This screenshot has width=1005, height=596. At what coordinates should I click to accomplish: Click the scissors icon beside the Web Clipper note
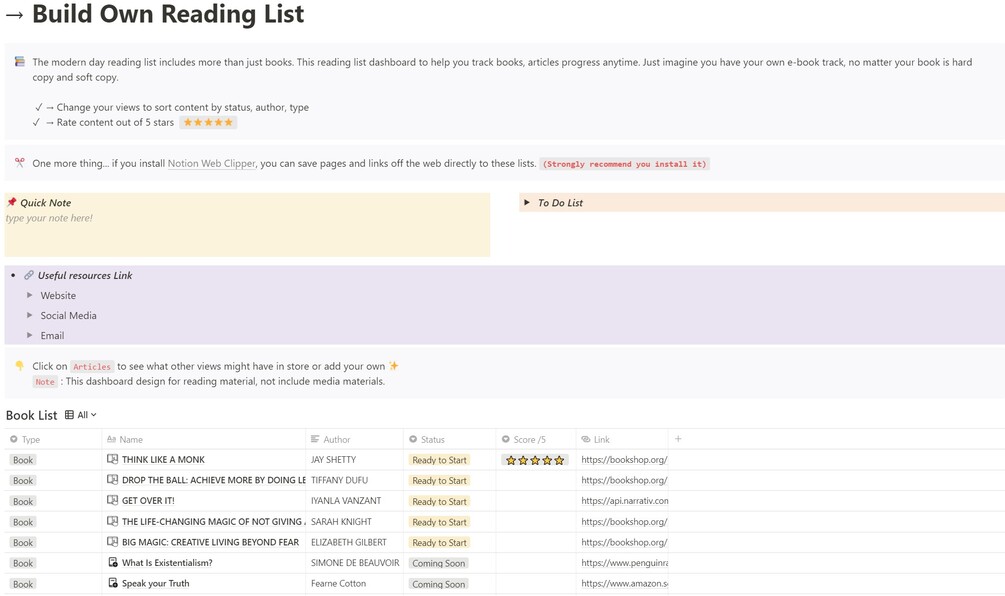click(19, 163)
